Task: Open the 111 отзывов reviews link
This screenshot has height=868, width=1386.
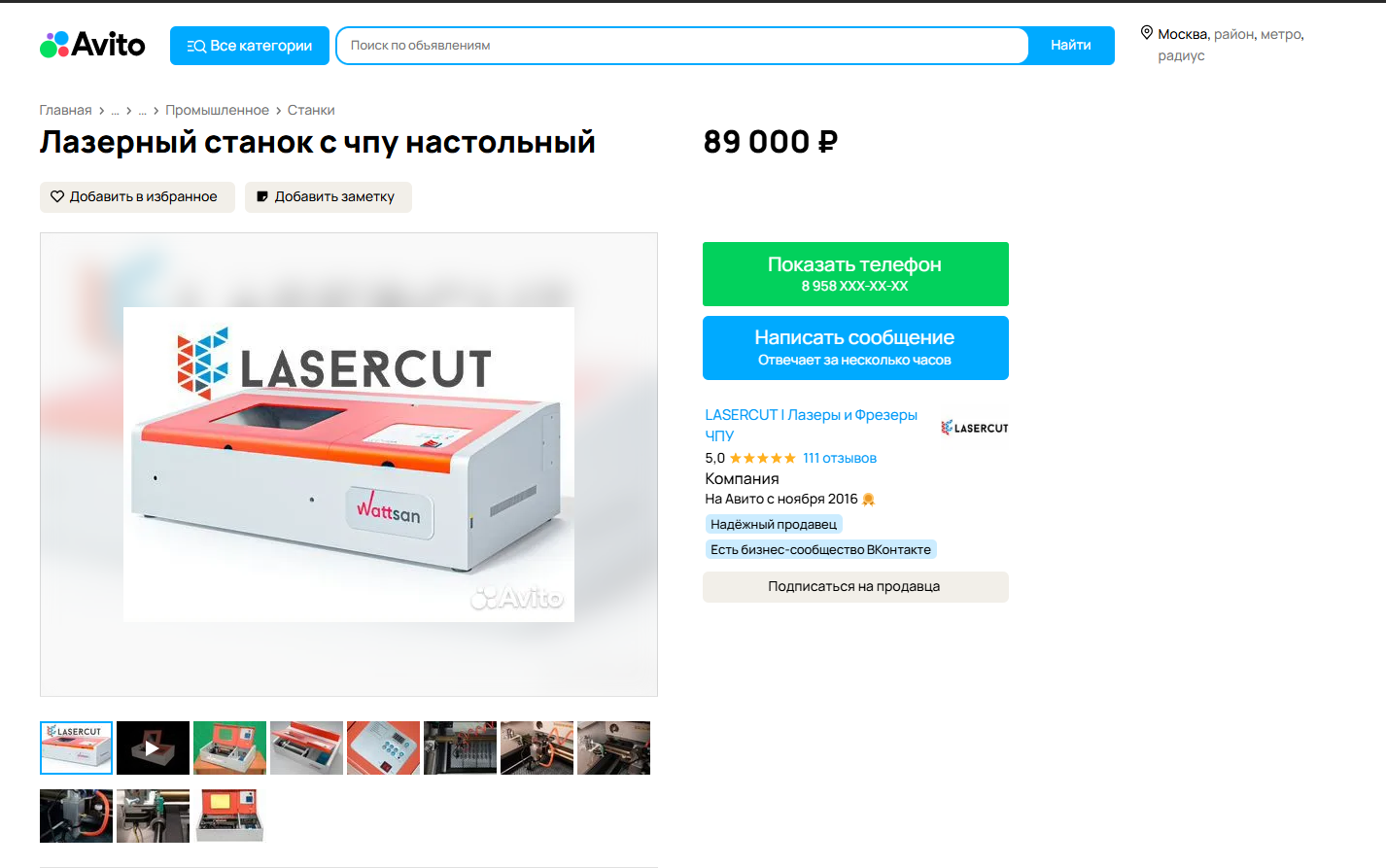Action: (x=840, y=458)
